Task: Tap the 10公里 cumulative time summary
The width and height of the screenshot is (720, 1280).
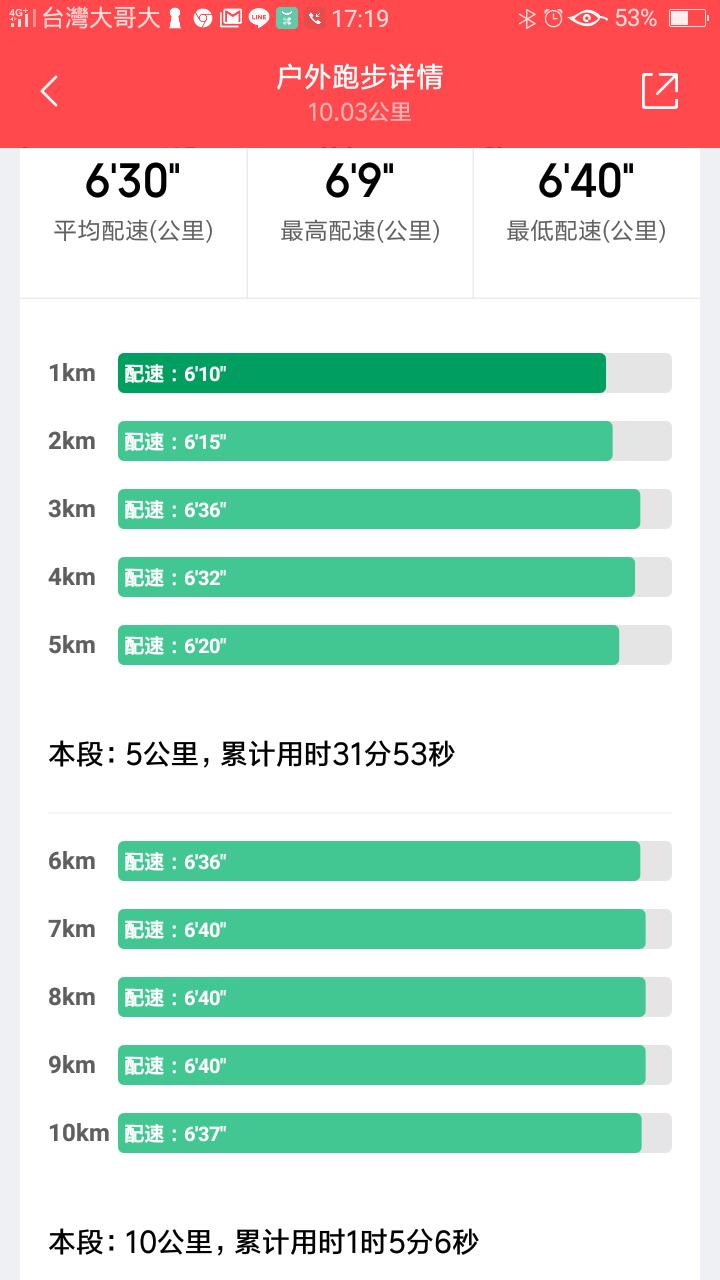Action: click(263, 1242)
